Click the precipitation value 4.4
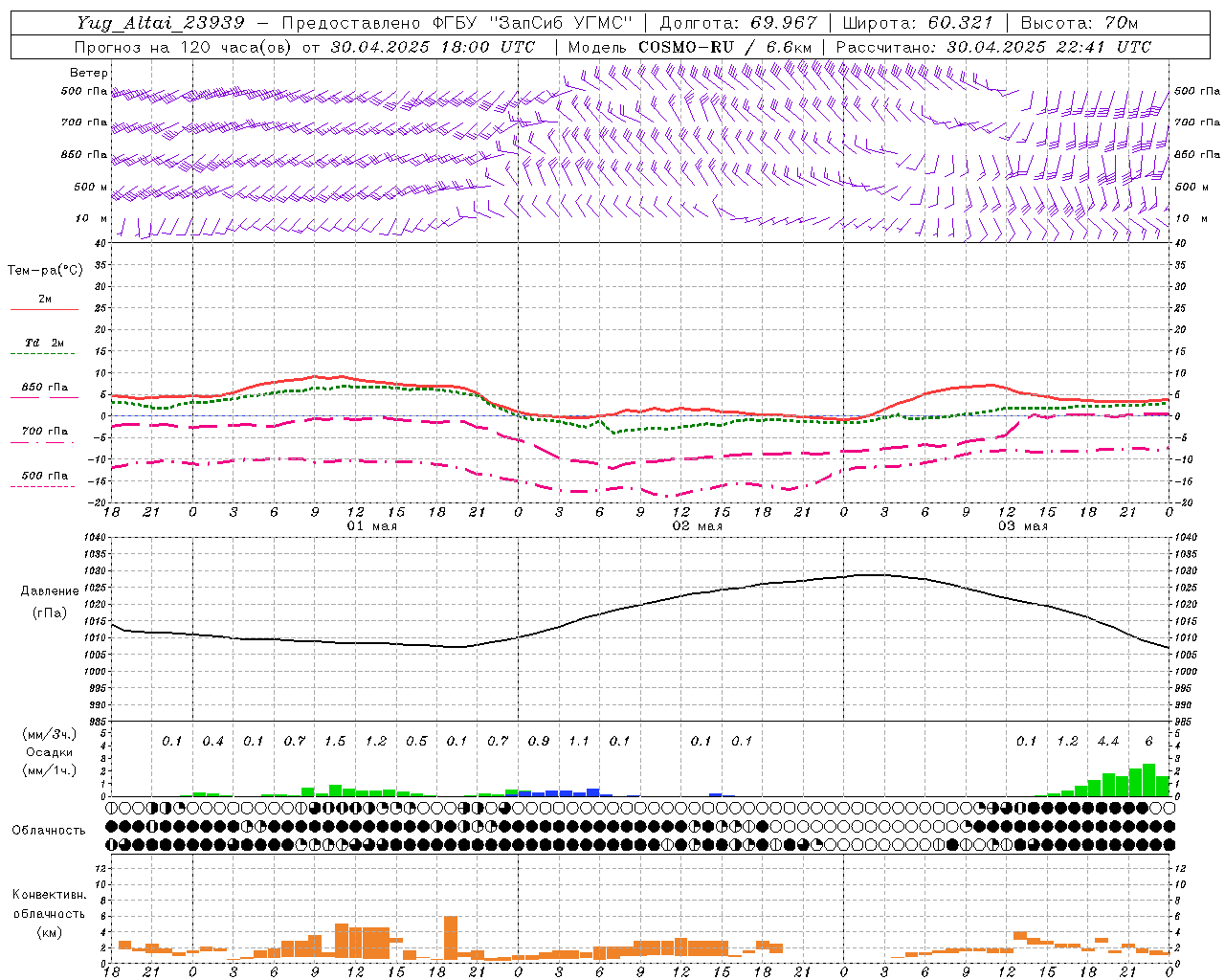This screenshot has height=980, width=1225. [x=1108, y=741]
